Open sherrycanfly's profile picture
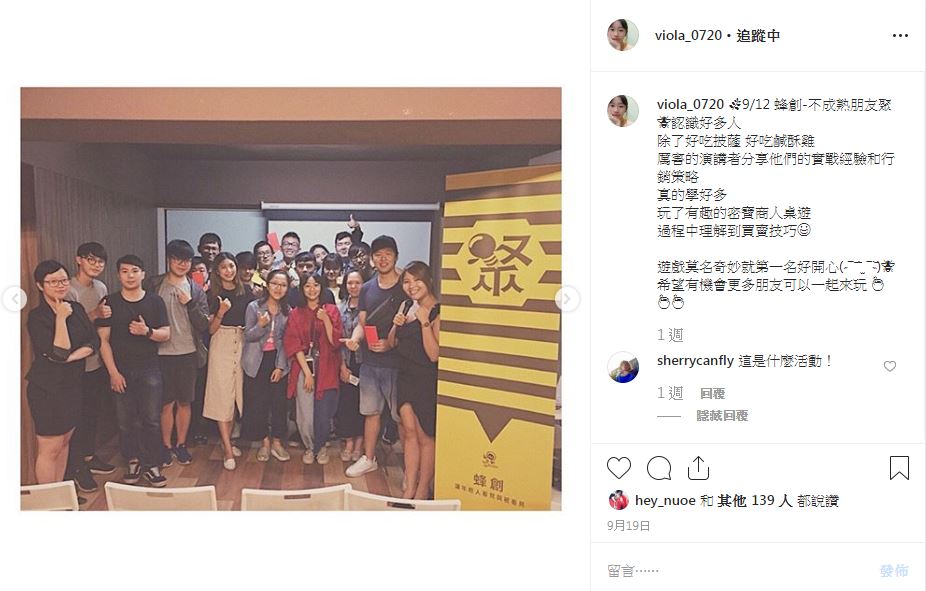Screen dimensions: 926x591 [x=623, y=367]
